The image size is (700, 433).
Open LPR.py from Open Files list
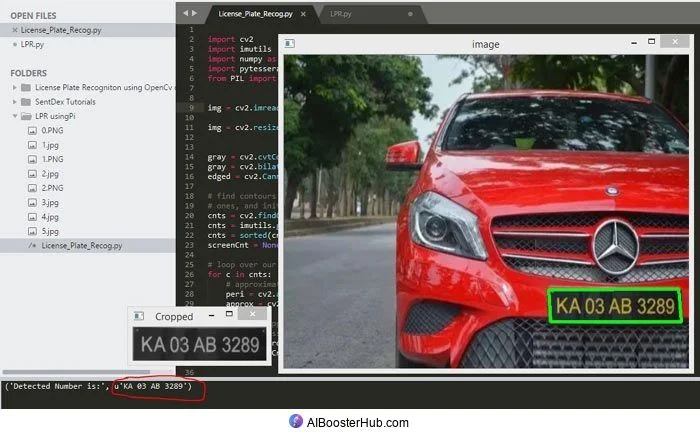(32, 45)
